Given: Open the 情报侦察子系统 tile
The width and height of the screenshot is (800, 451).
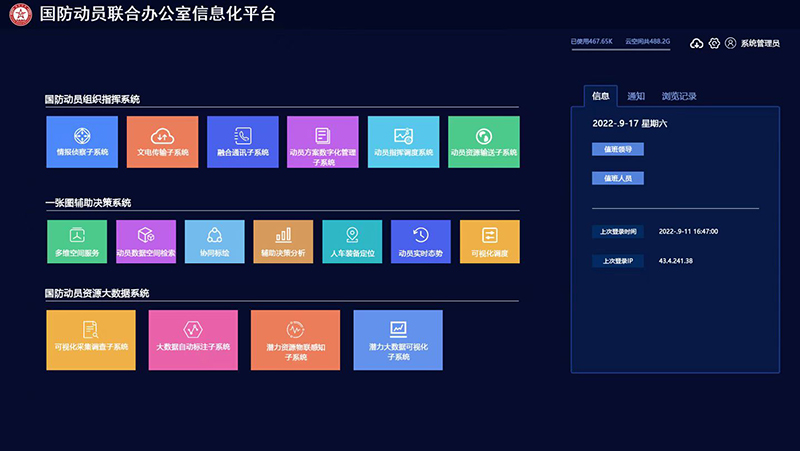Looking at the screenshot, I should (82, 141).
